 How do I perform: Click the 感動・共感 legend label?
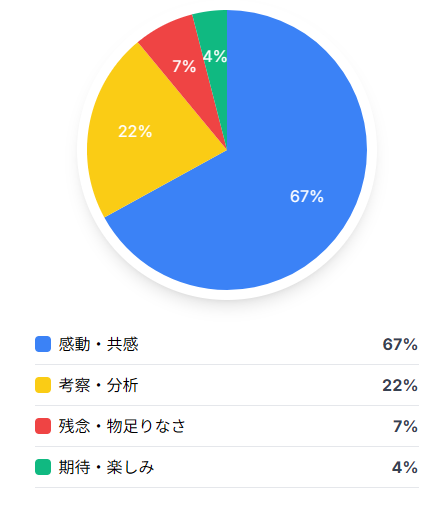(98, 344)
